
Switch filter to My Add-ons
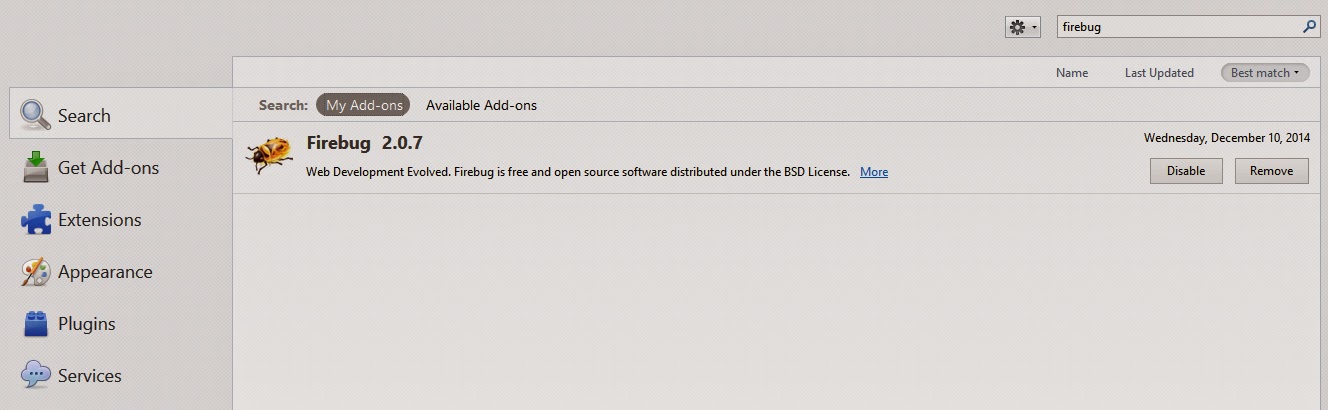point(363,105)
